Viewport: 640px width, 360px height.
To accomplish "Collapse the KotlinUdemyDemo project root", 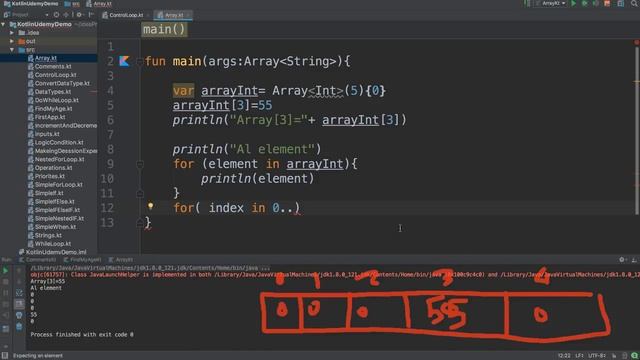I will [3, 24].
